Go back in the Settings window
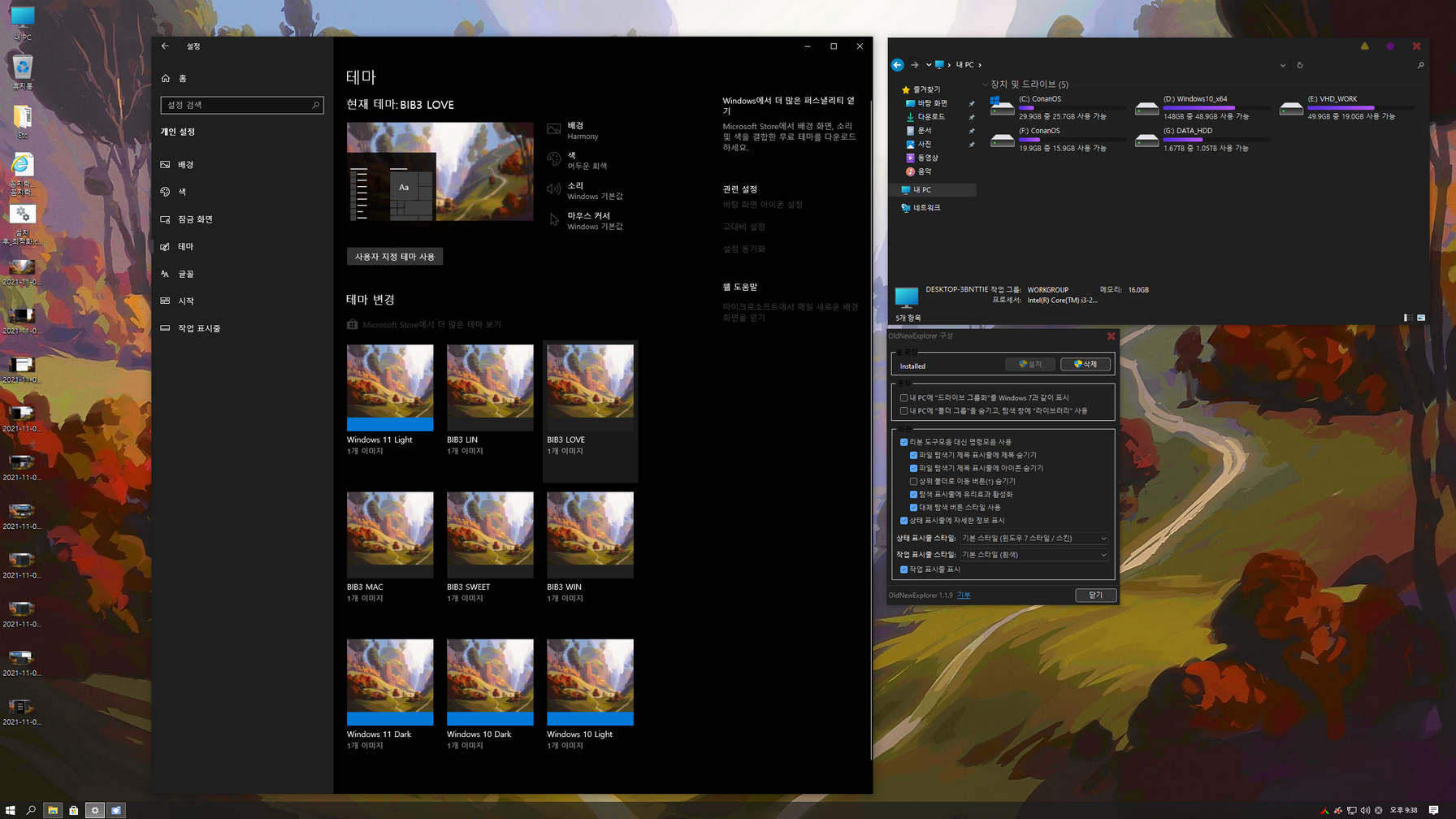 coord(165,46)
